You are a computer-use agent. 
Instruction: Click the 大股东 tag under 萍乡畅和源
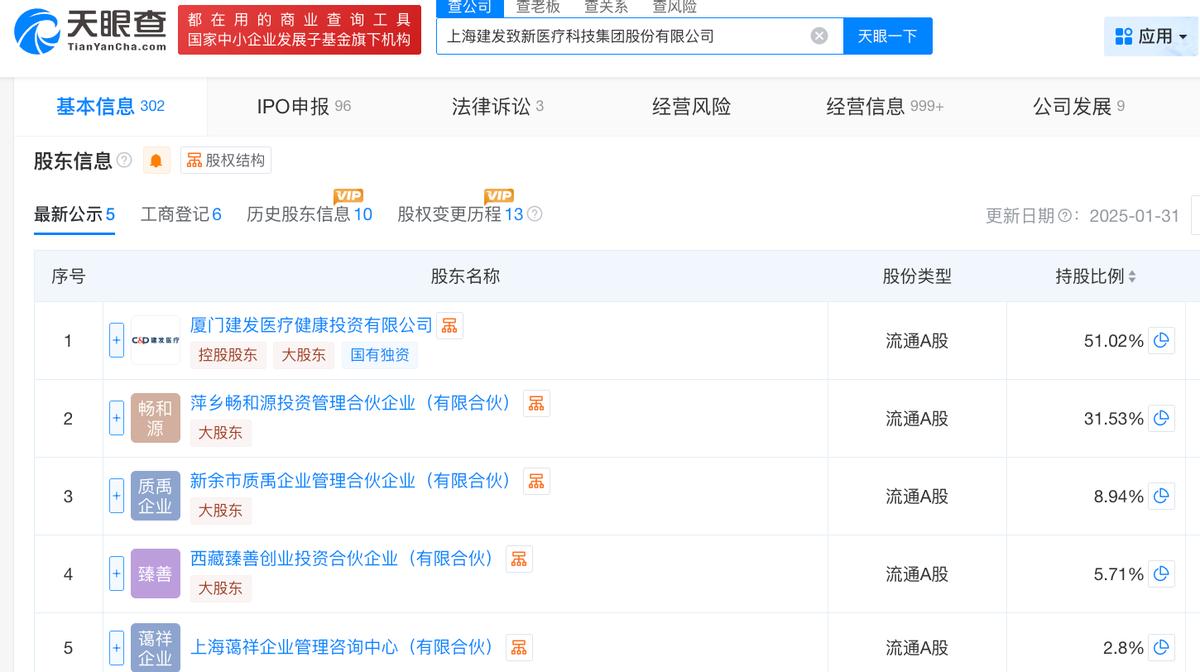point(220,433)
